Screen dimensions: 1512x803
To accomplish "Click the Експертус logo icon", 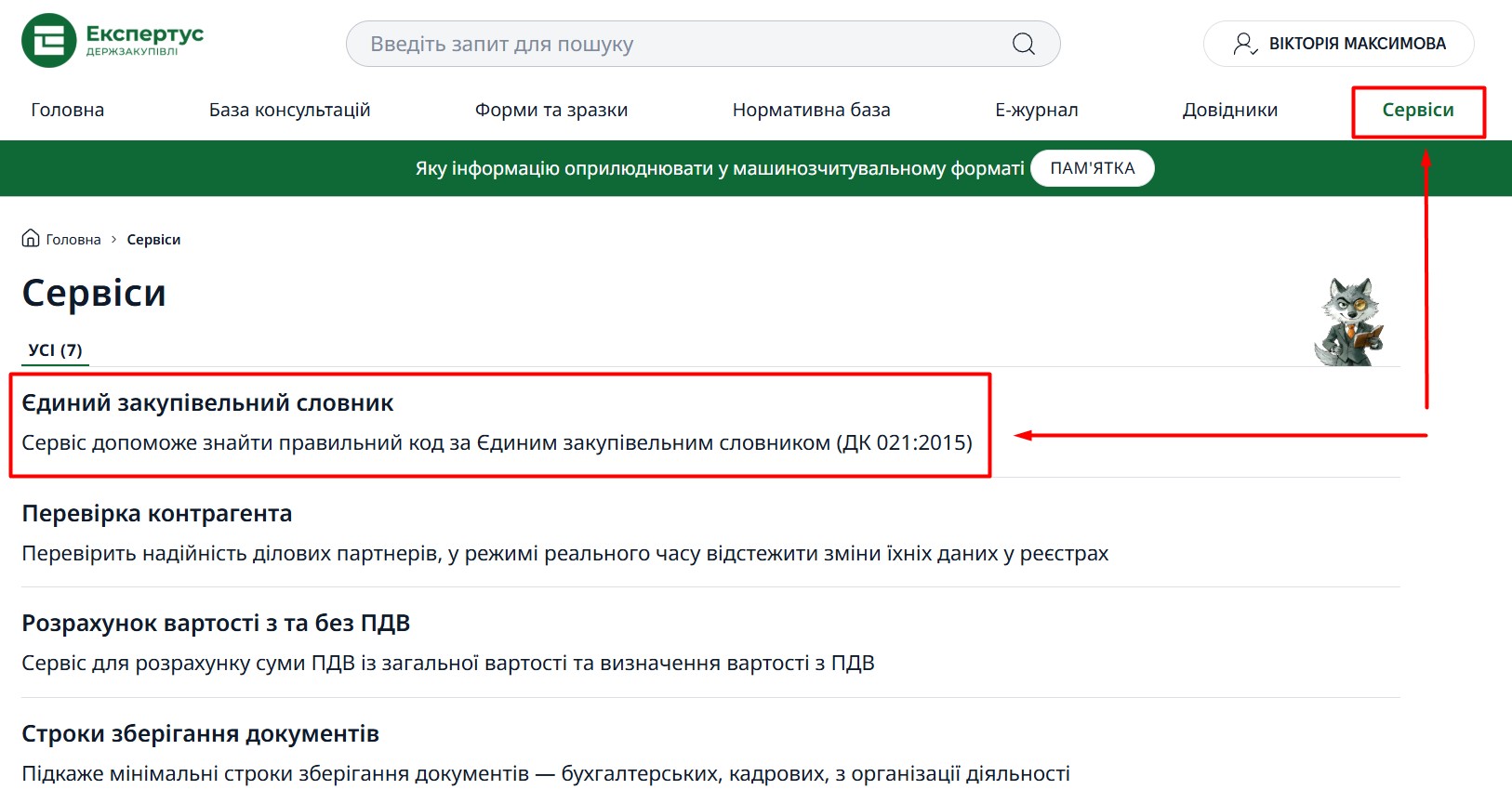I will pyautogui.click(x=48, y=41).
